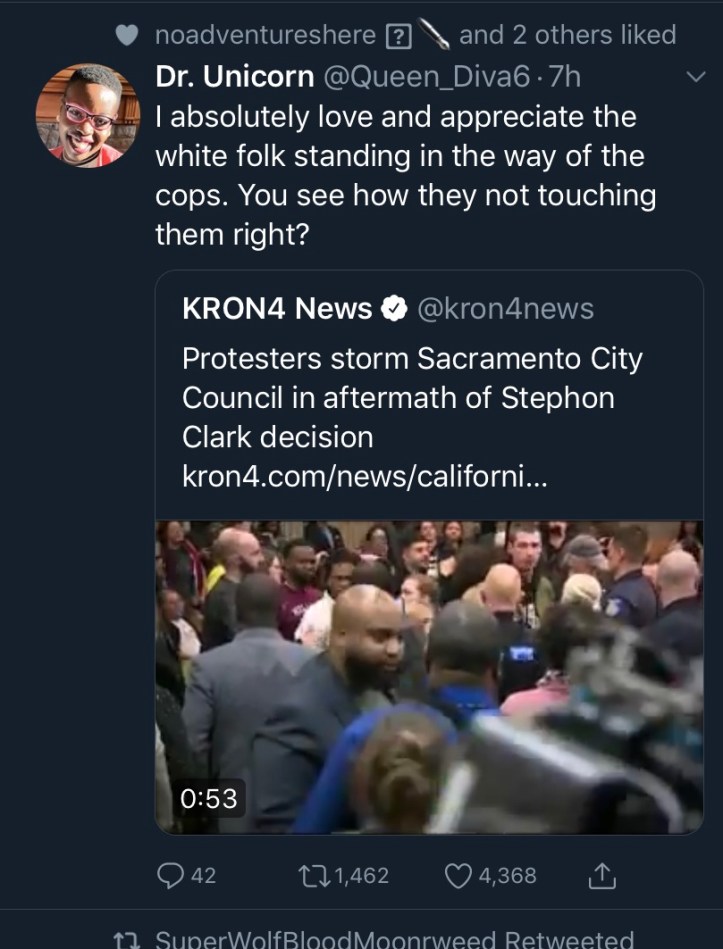
Task: Click the verified badge next to KRON4 News
Action: click(x=395, y=309)
